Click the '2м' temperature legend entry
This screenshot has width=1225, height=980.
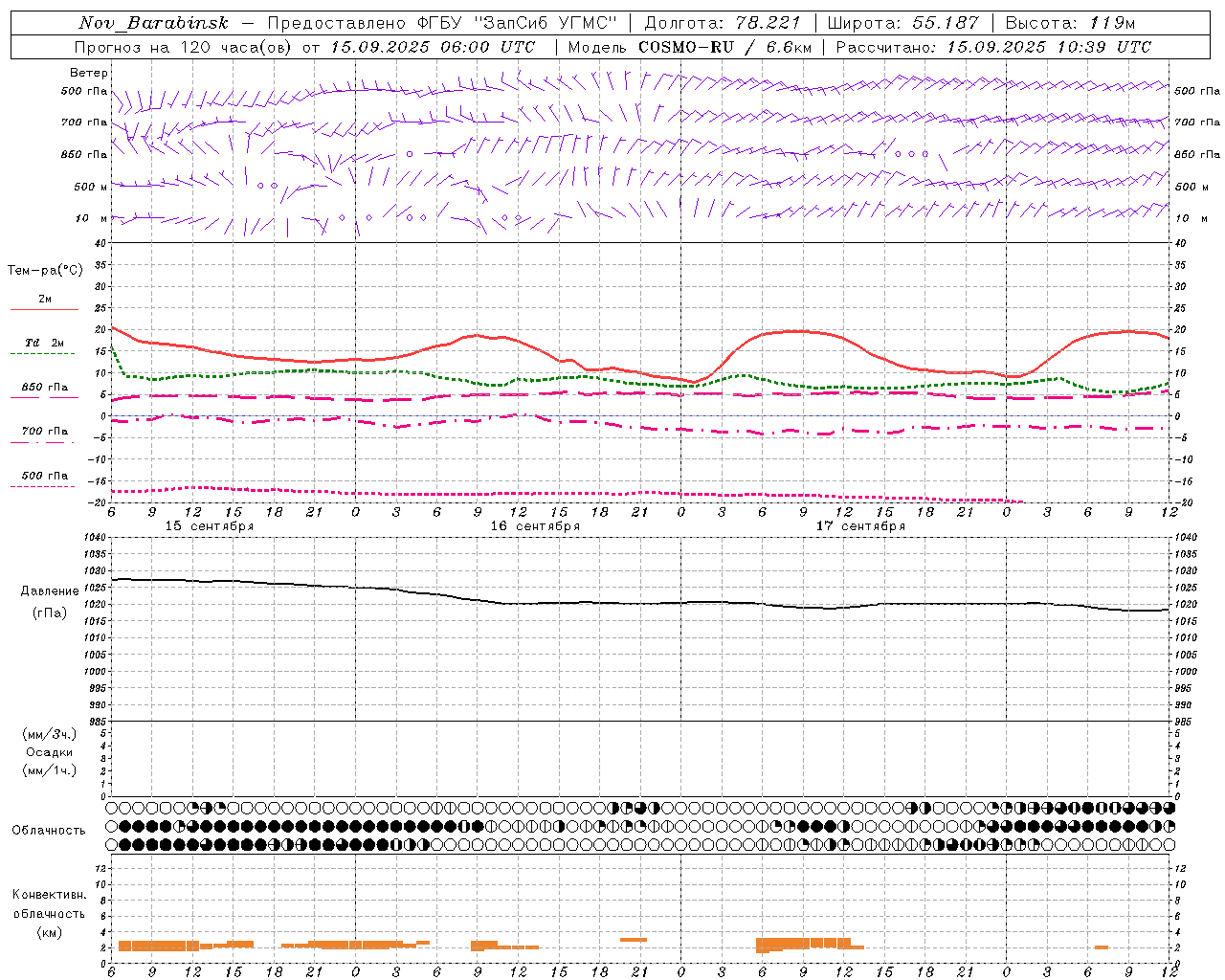[45, 300]
